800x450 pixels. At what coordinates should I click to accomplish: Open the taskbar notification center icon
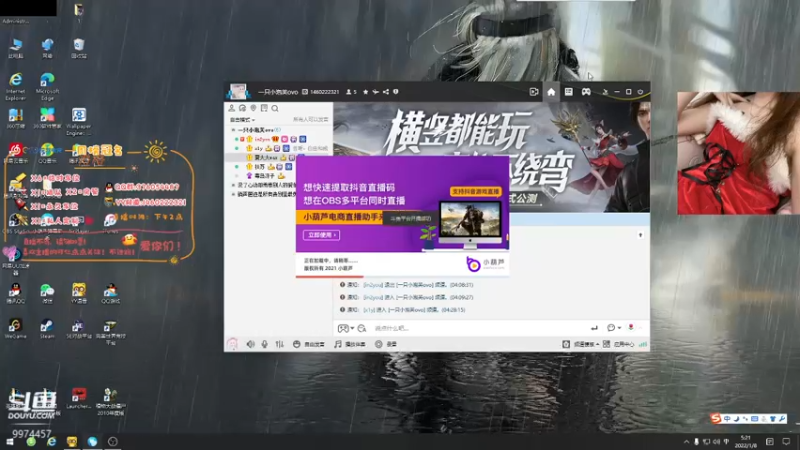786,442
